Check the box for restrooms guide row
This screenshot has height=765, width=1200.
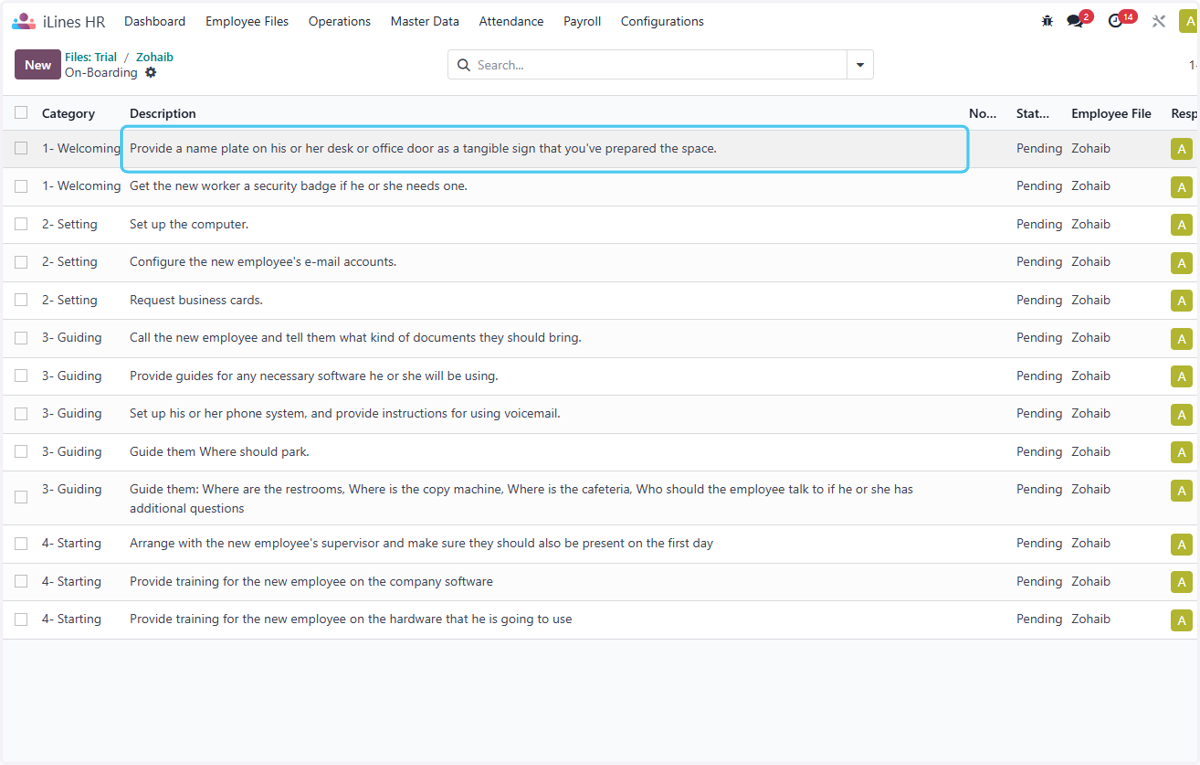point(21,497)
